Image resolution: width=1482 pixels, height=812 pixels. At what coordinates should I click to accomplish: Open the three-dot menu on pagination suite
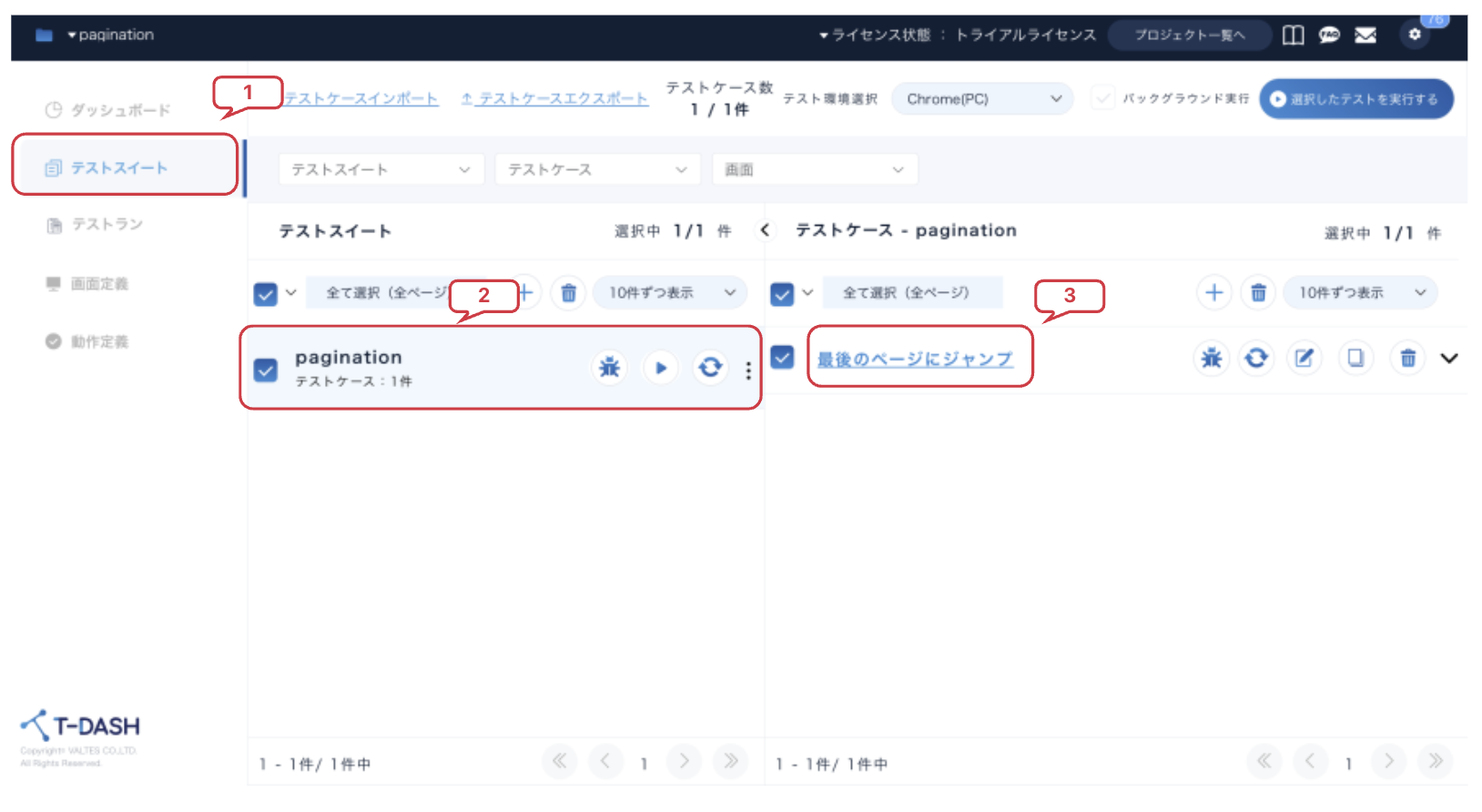coord(748,370)
